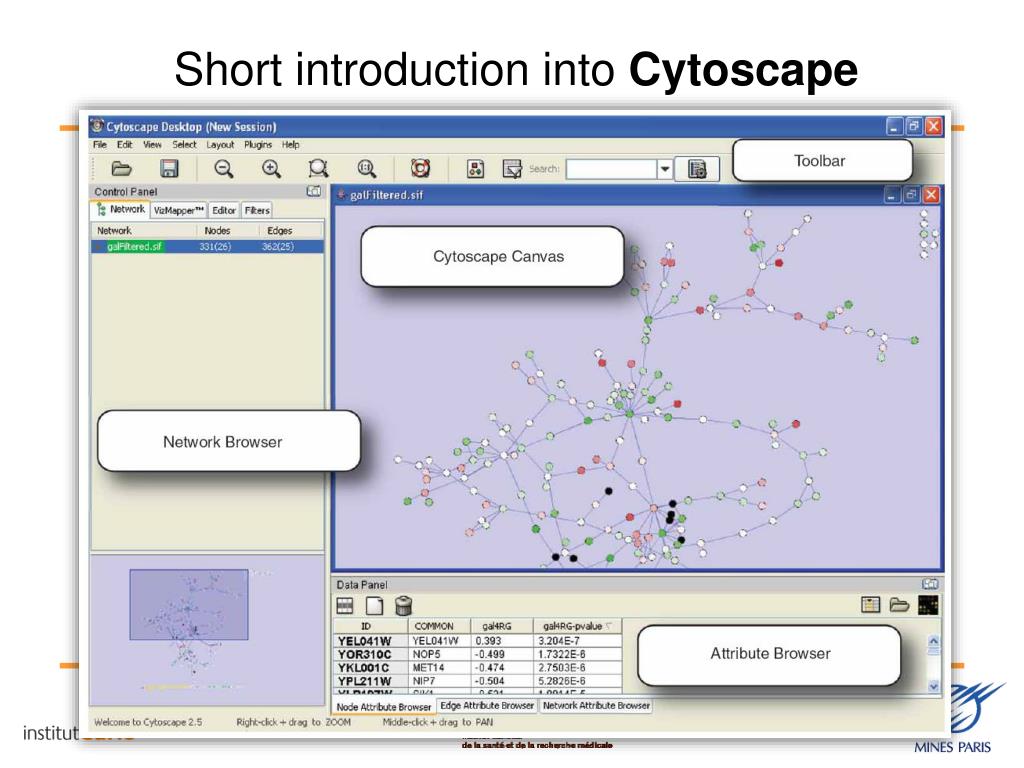
Task: Click the network overview thumbnail rectangle
Action: point(189,605)
